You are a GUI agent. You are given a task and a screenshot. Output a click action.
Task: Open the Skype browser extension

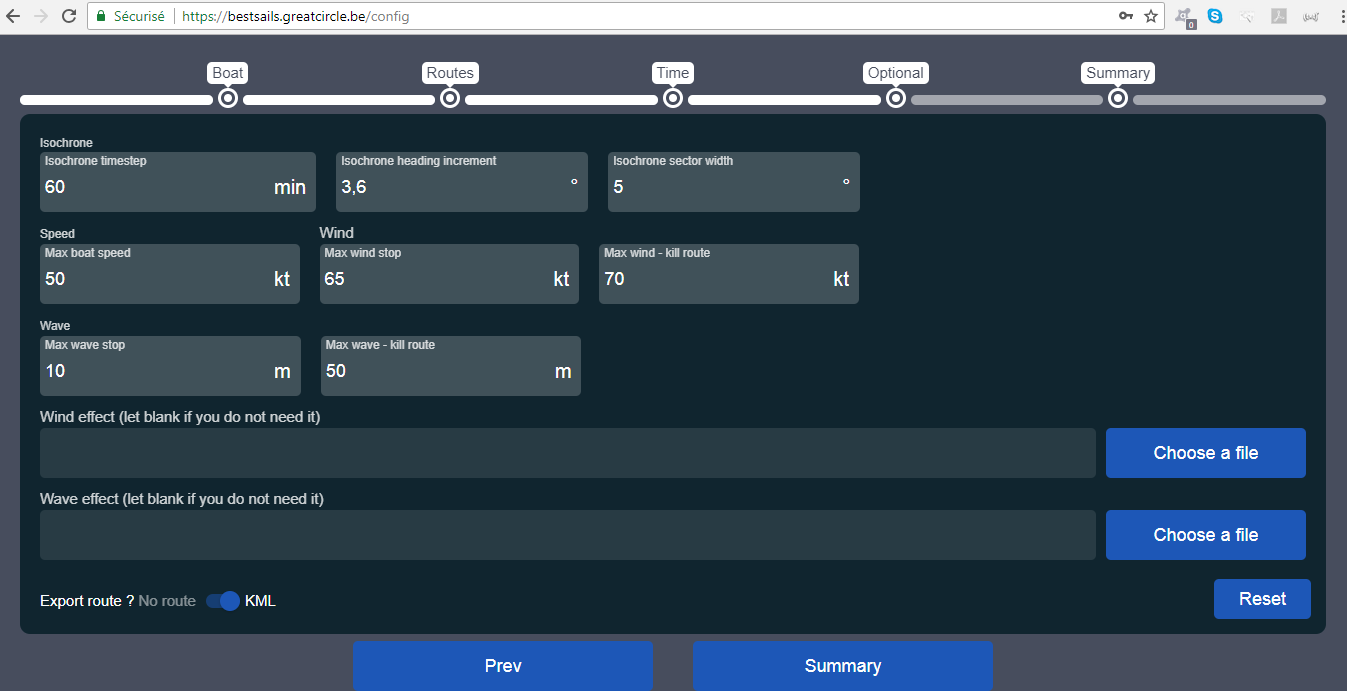[1215, 16]
